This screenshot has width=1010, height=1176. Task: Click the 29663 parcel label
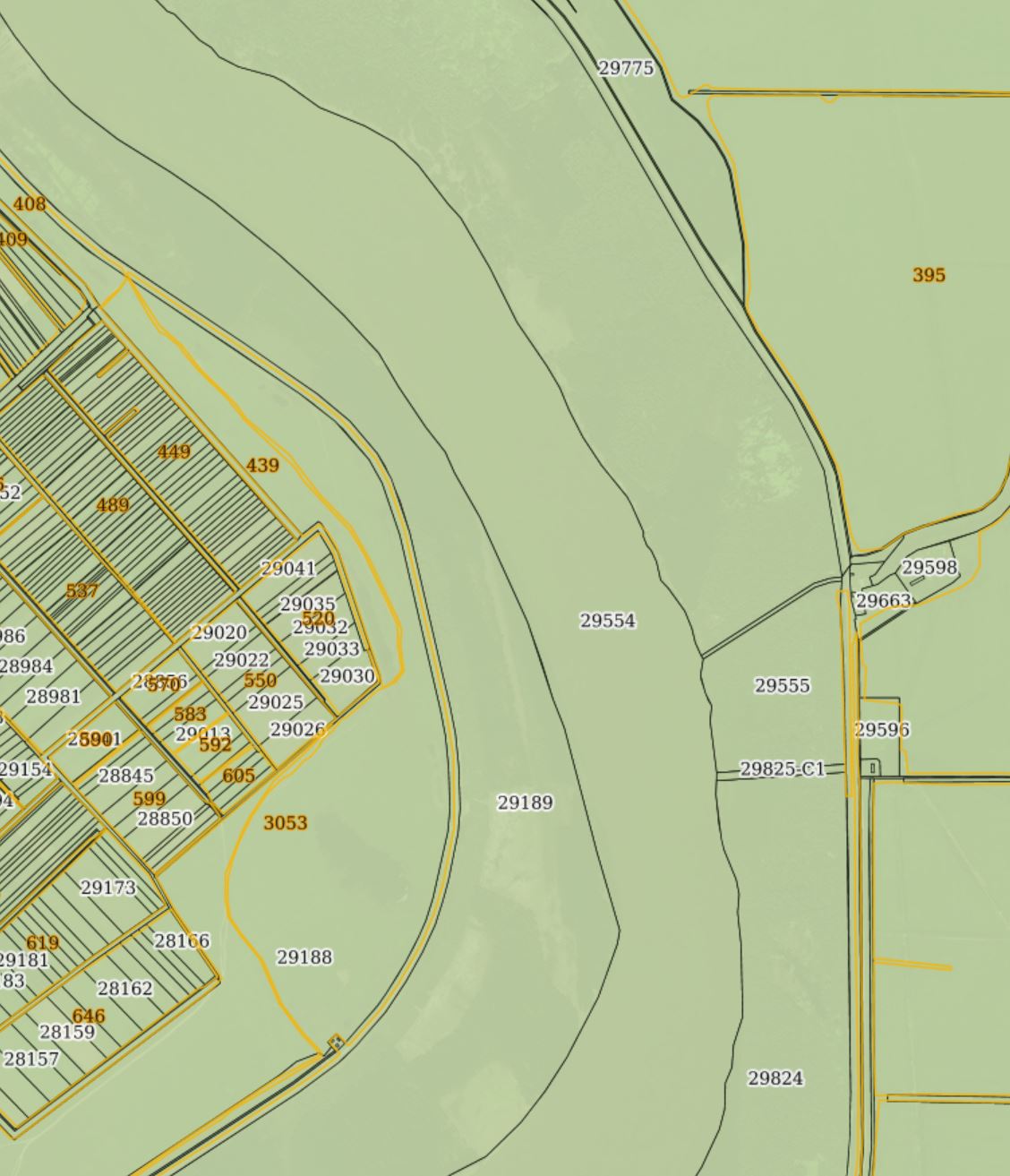pyautogui.click(x=884, y=602)
